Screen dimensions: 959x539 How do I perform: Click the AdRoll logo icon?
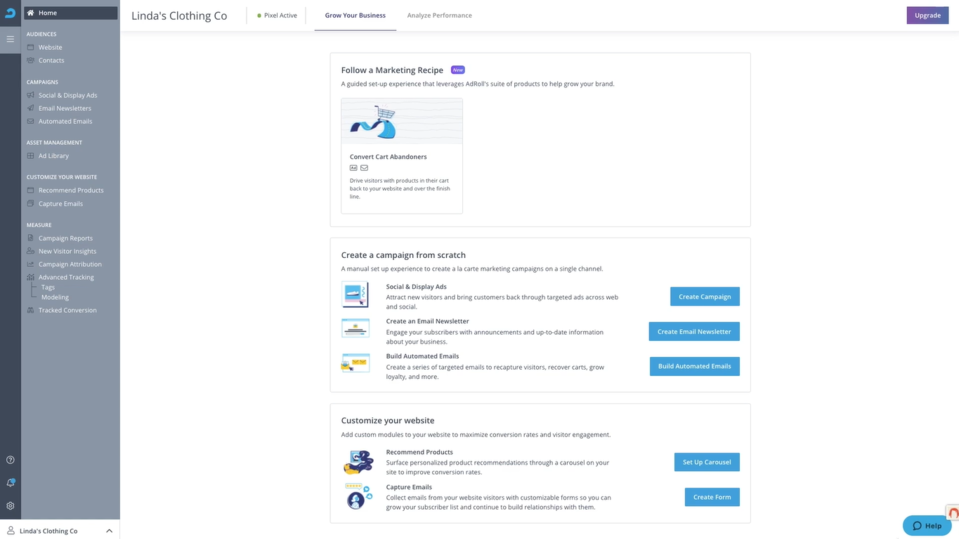pyautogui.click(x=10, y=13)
